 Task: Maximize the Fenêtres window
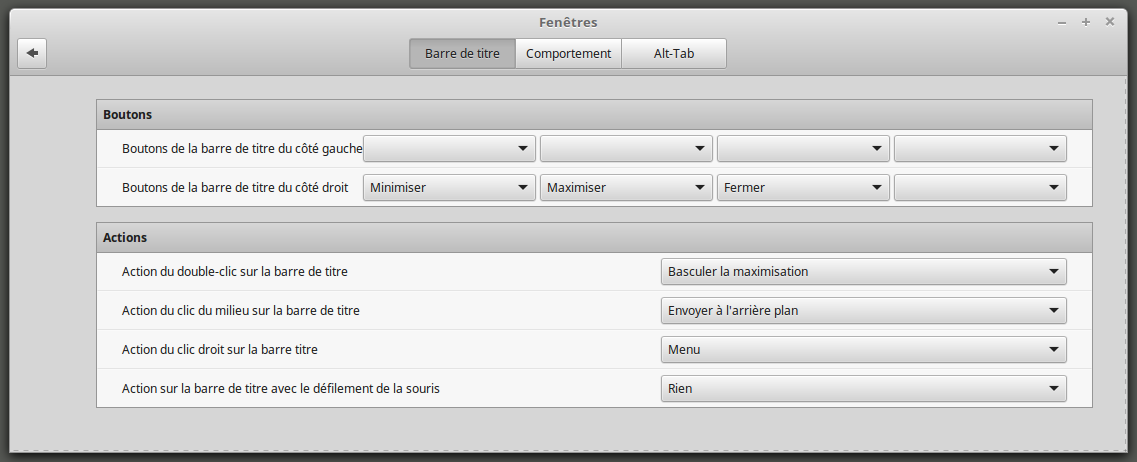click(x=1086, y=22)
